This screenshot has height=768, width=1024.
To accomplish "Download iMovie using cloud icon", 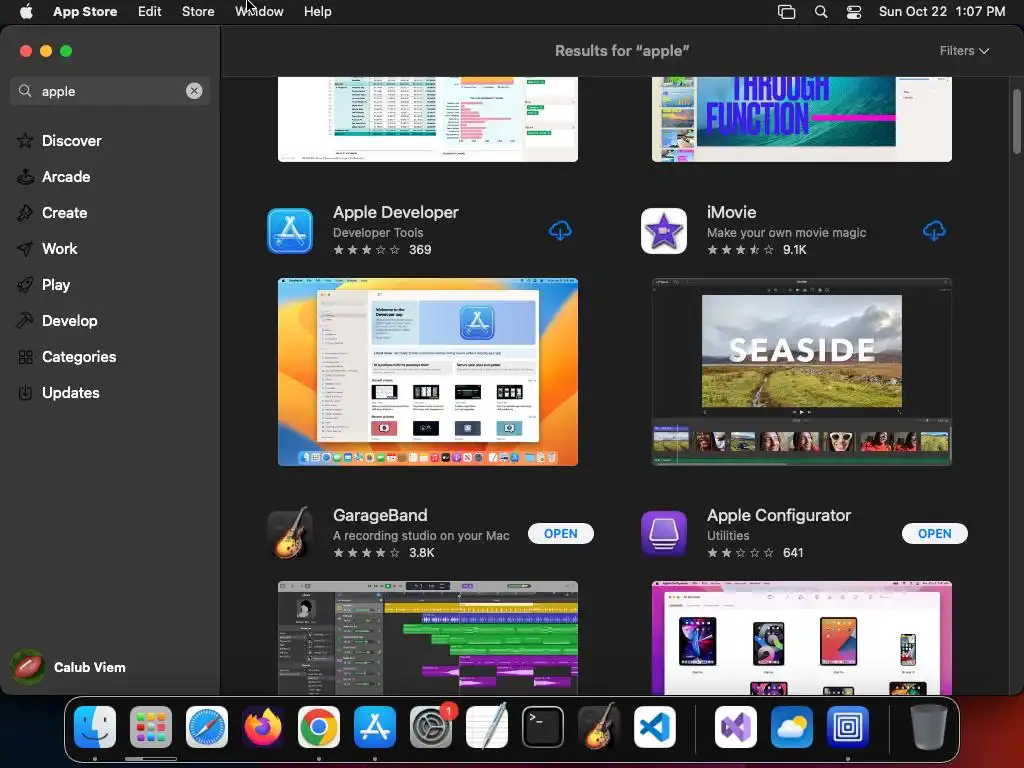I will [x=934, y=231].
